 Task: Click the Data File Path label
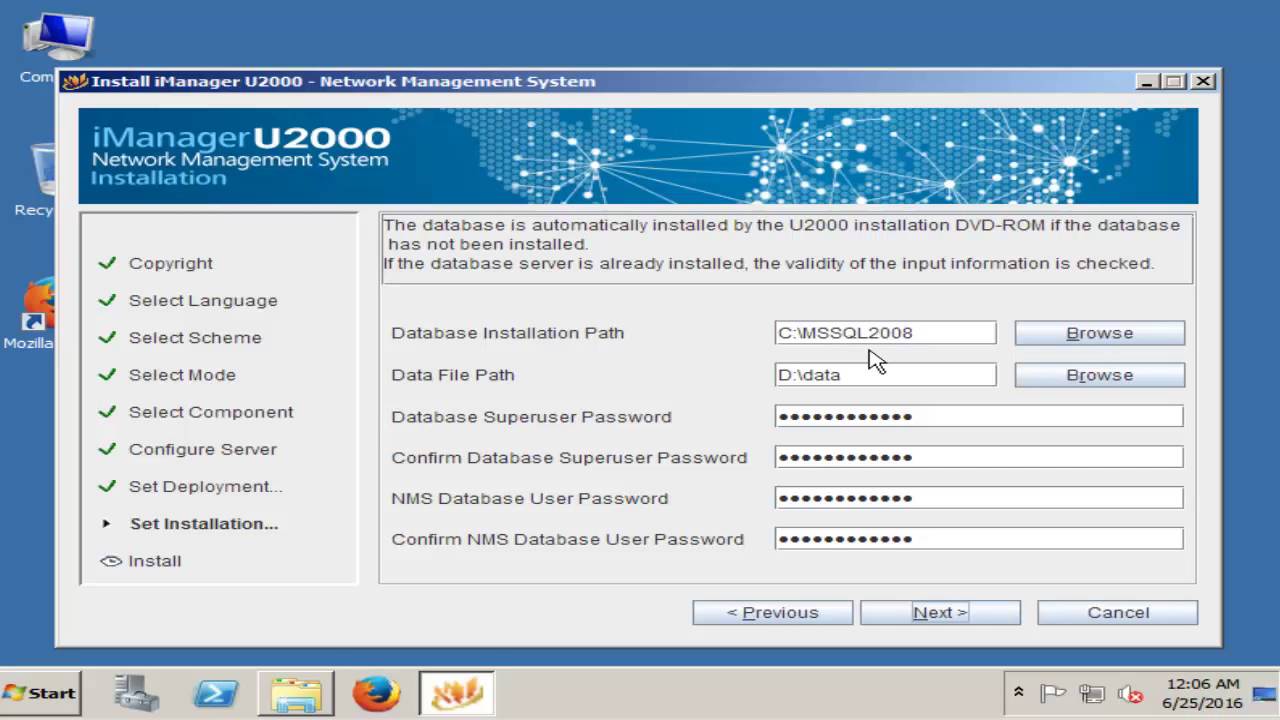452,375
